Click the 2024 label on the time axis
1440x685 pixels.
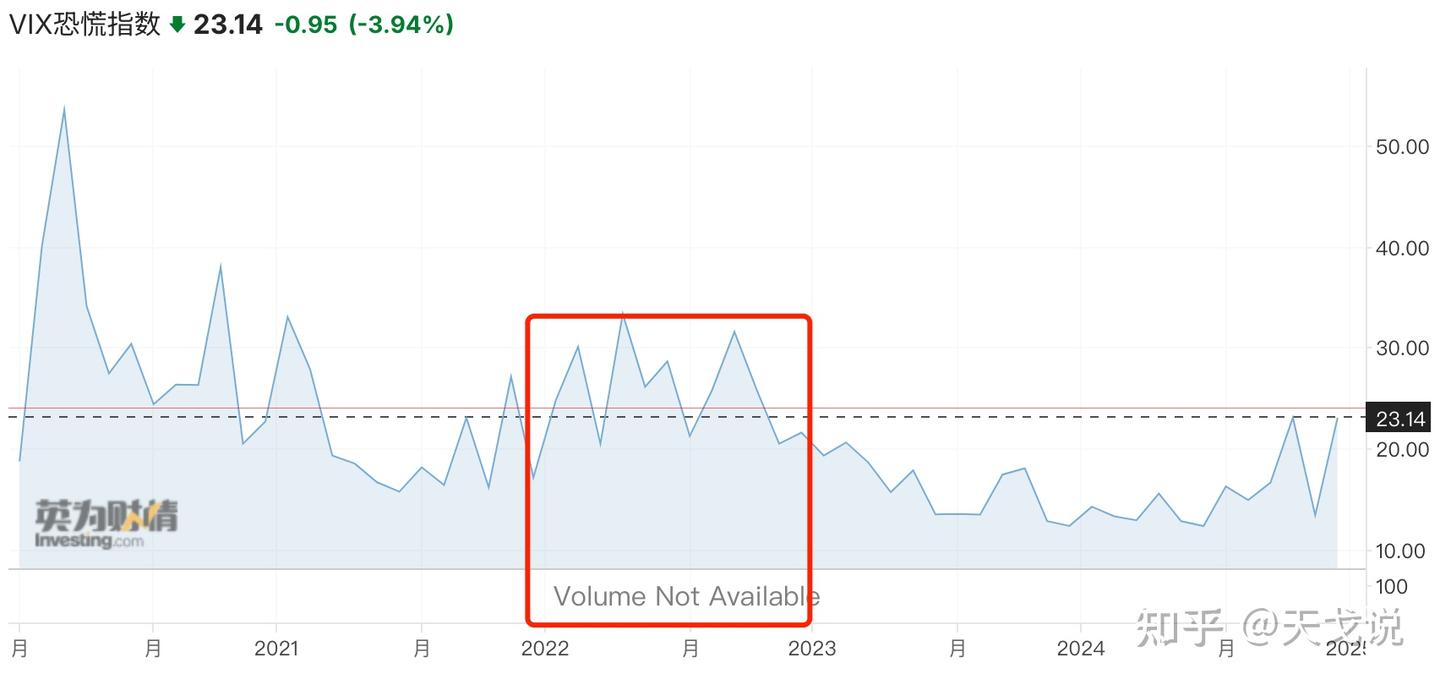1080,649
